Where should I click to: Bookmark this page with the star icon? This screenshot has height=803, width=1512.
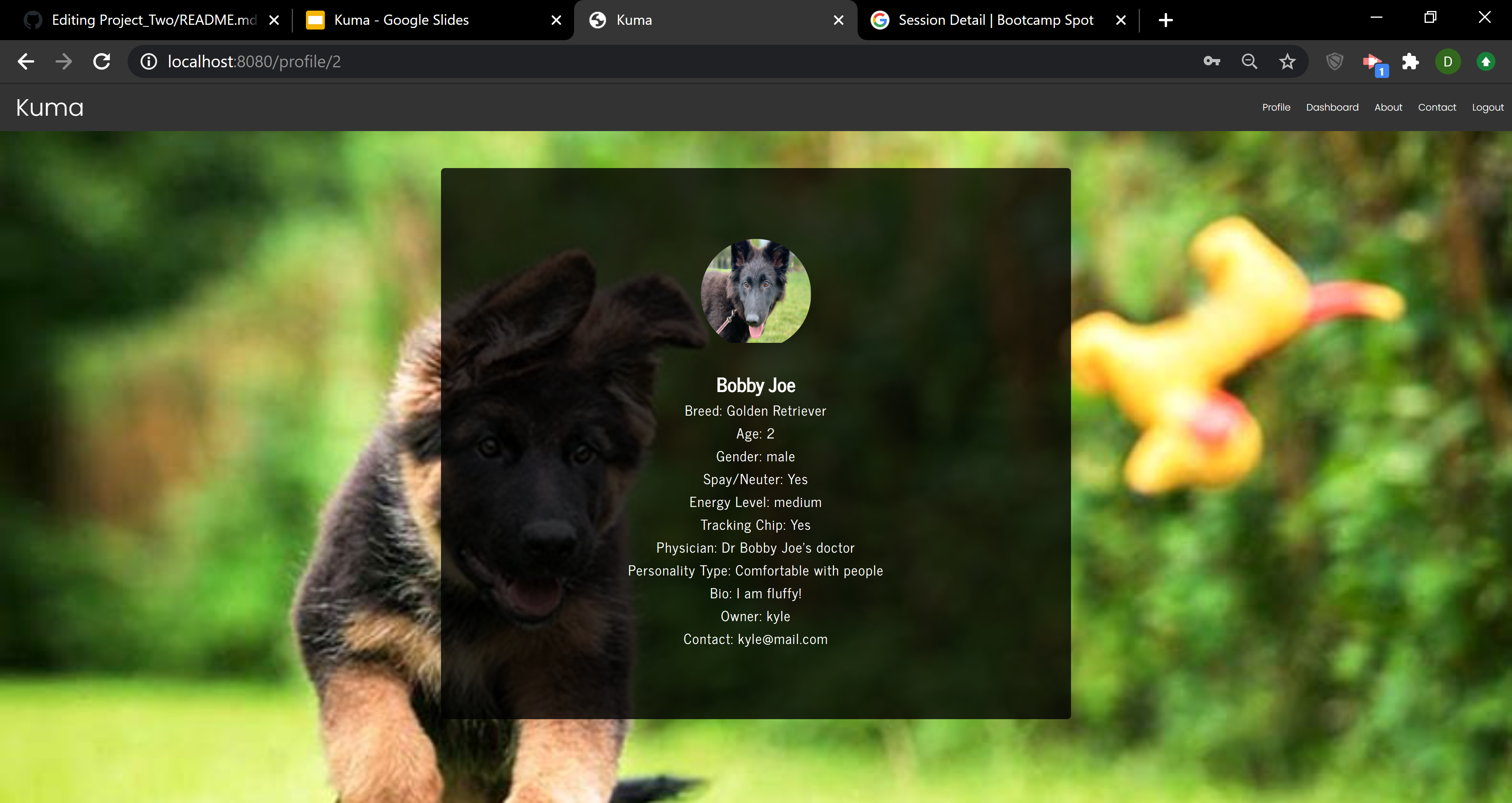(1287, 62)
